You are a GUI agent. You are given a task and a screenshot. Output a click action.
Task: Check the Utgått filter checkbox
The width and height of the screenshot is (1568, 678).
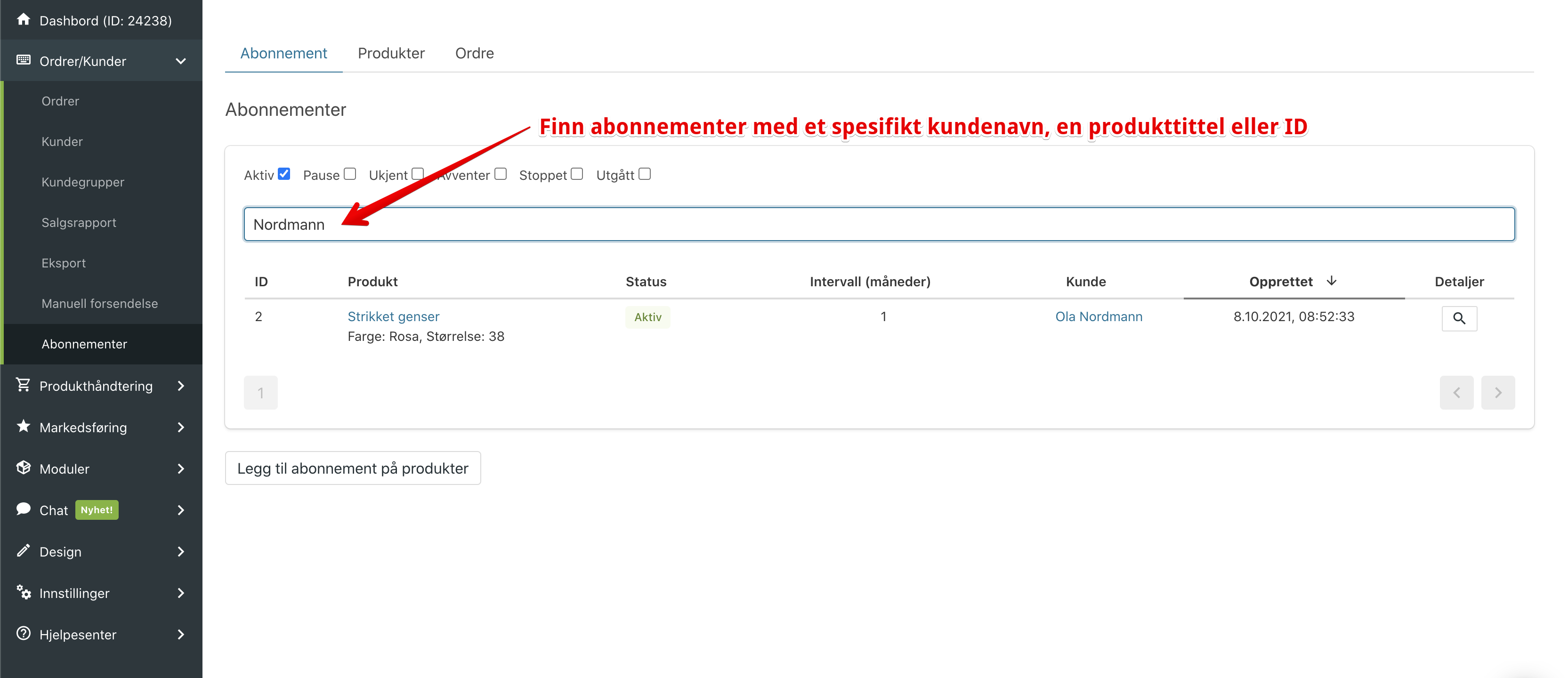[645, 174]
